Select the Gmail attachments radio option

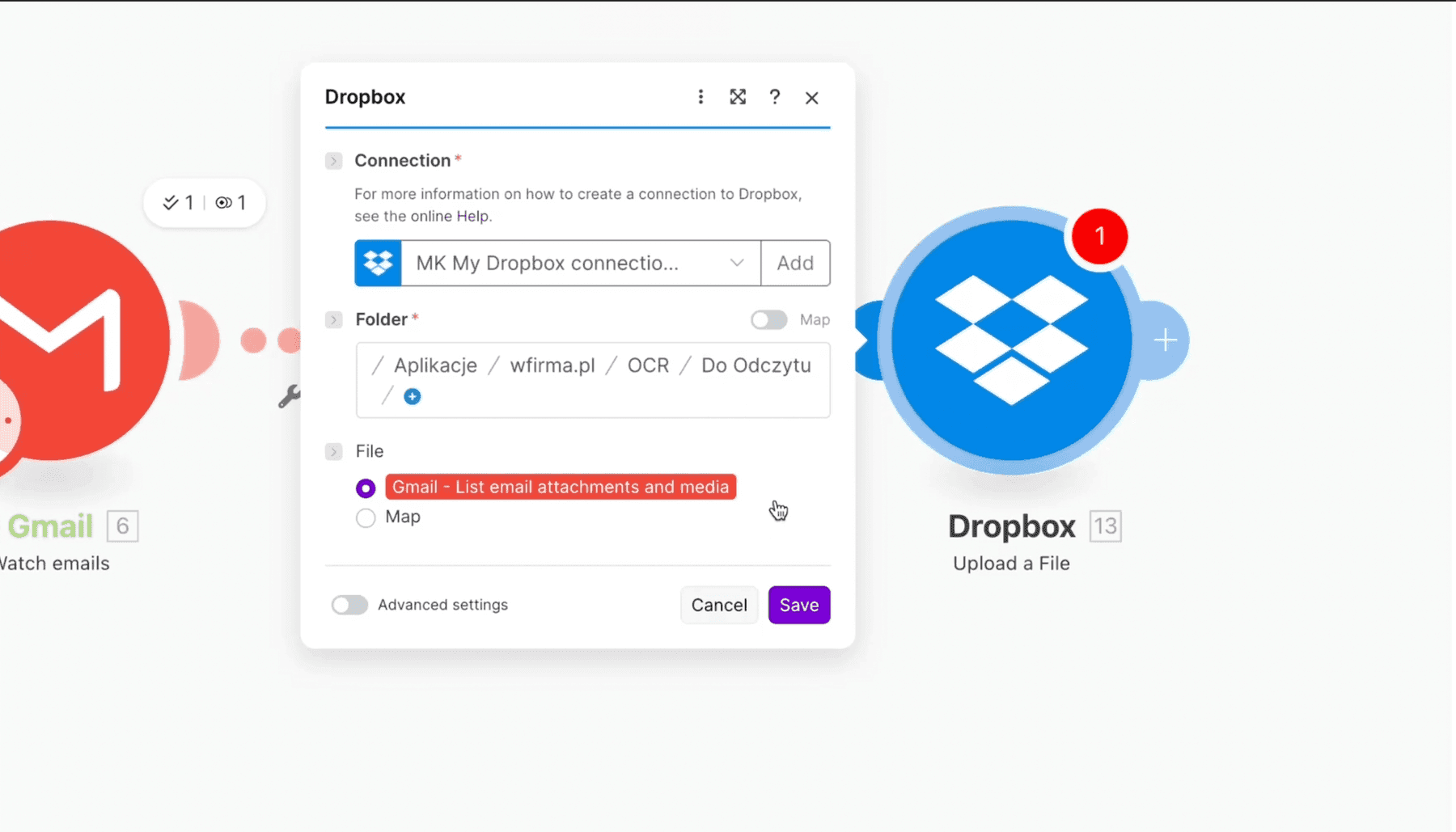(x=366, y=488)
